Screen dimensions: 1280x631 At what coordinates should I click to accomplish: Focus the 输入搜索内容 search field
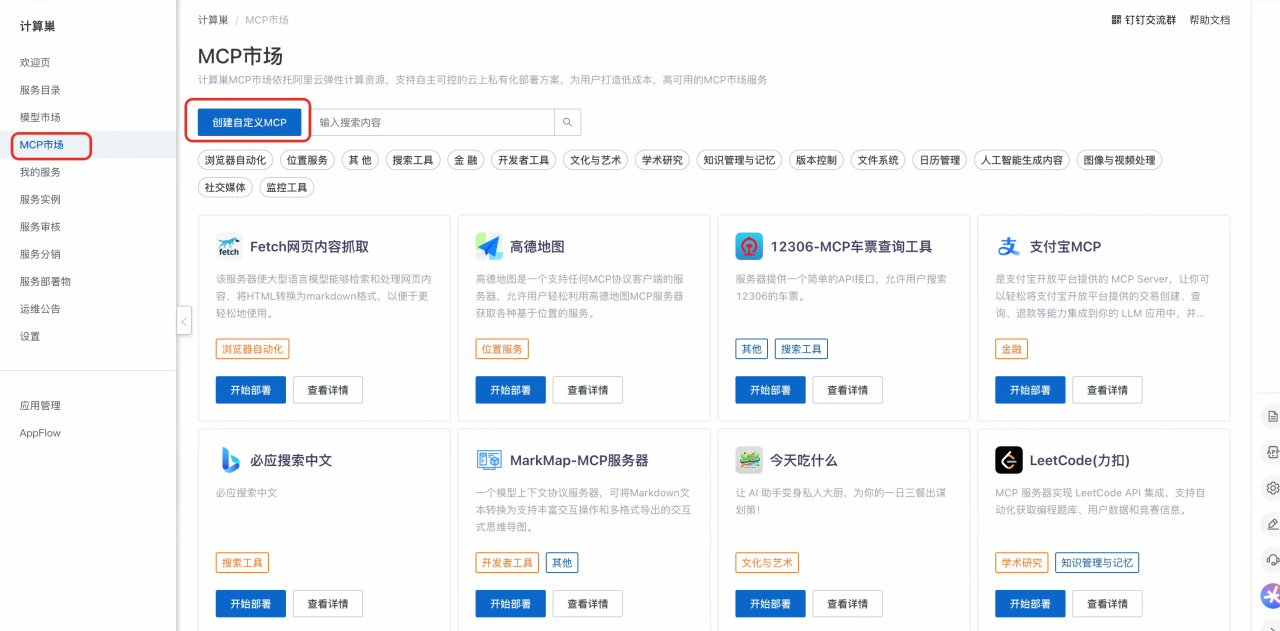tap(432, 122)
